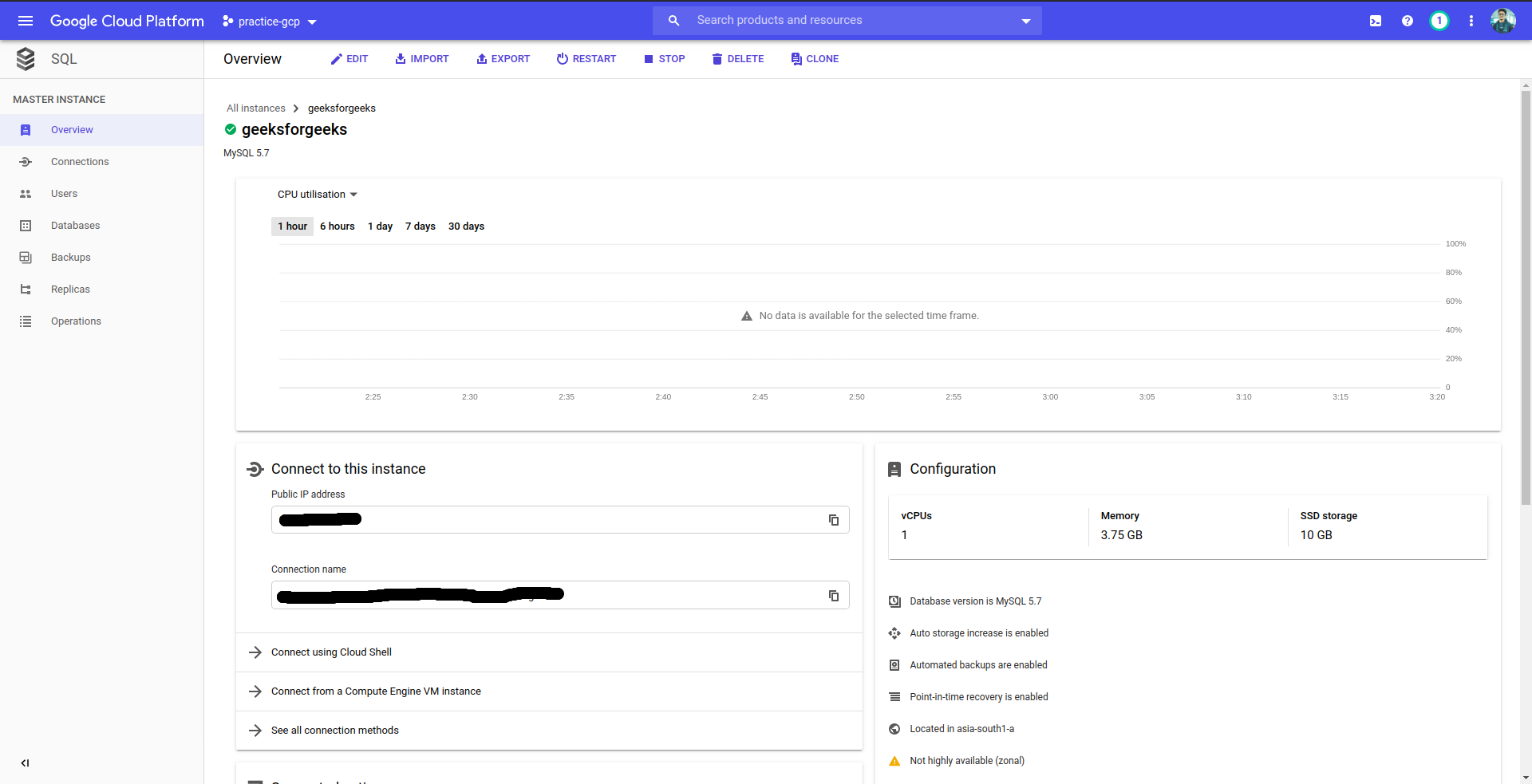
Task: Open the Databases page
Action: click(x=102, y=226)
